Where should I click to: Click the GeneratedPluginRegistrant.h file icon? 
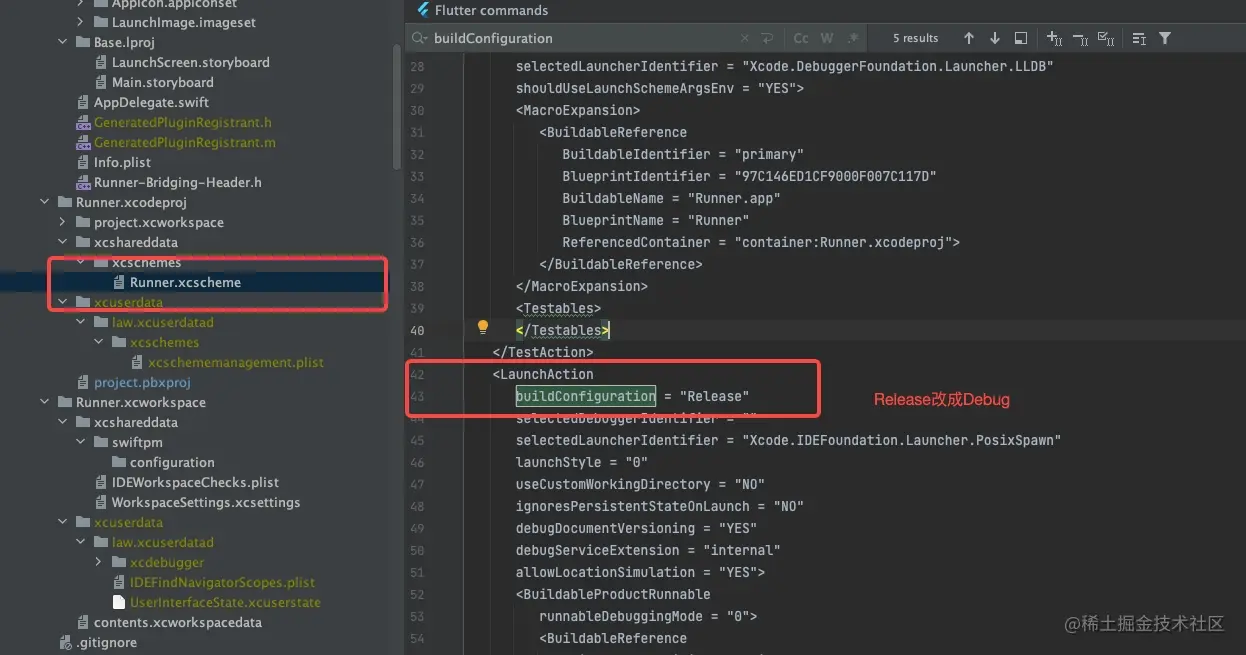point(84,122)
